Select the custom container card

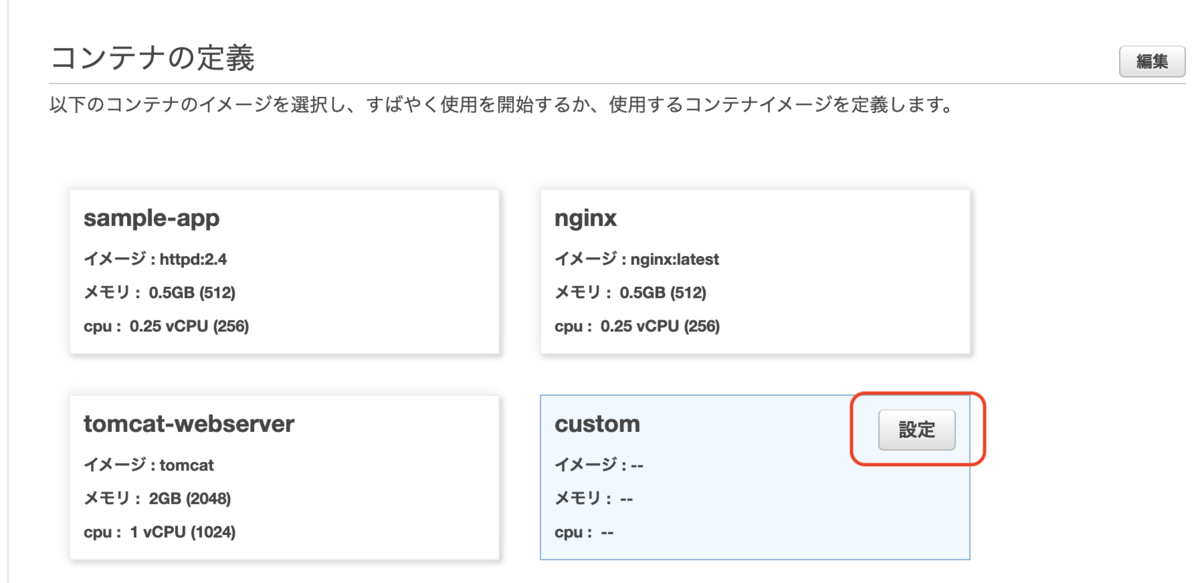pyautogui.click(x=755, y=477)
